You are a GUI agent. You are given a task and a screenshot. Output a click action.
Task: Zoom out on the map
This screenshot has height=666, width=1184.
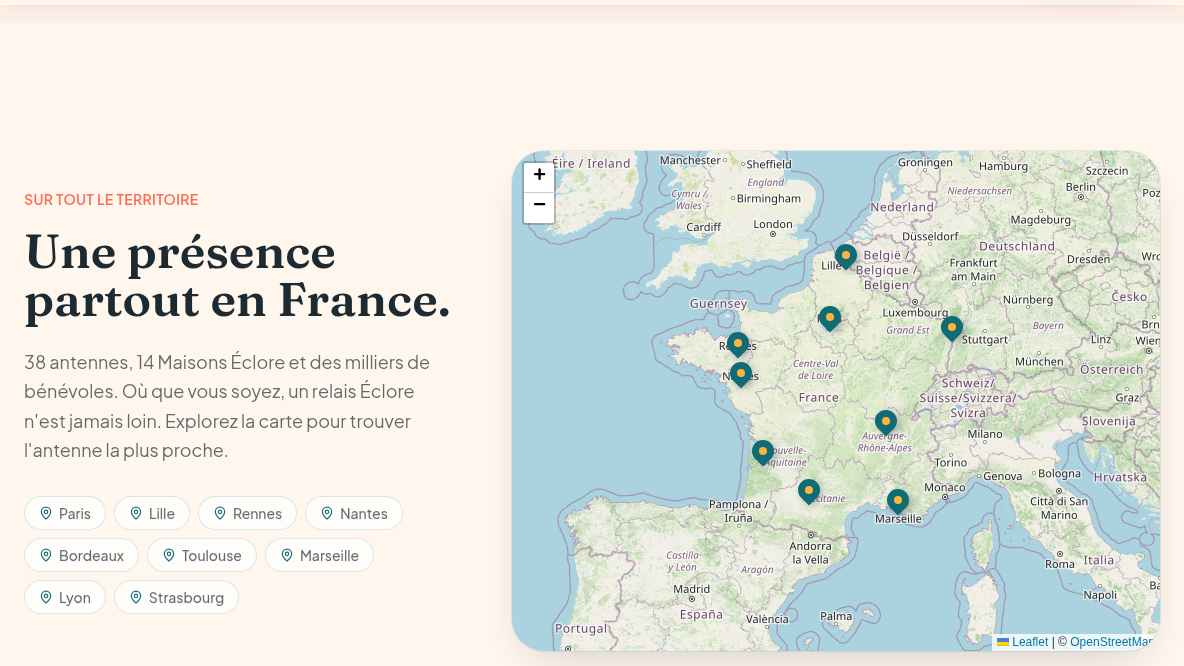(539, 207)
